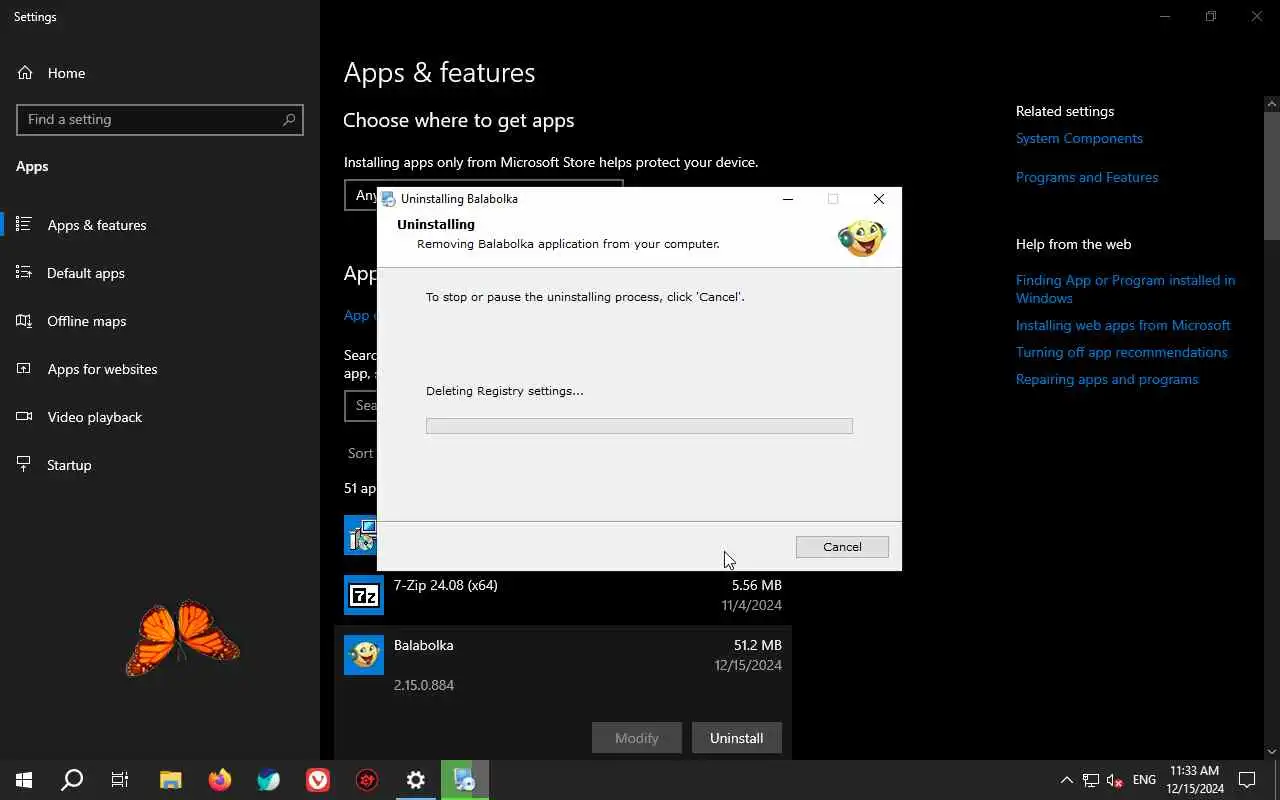
Task: Click the Modify button for Balabolka
Action: pyautogui.click(x=637, y=738)
